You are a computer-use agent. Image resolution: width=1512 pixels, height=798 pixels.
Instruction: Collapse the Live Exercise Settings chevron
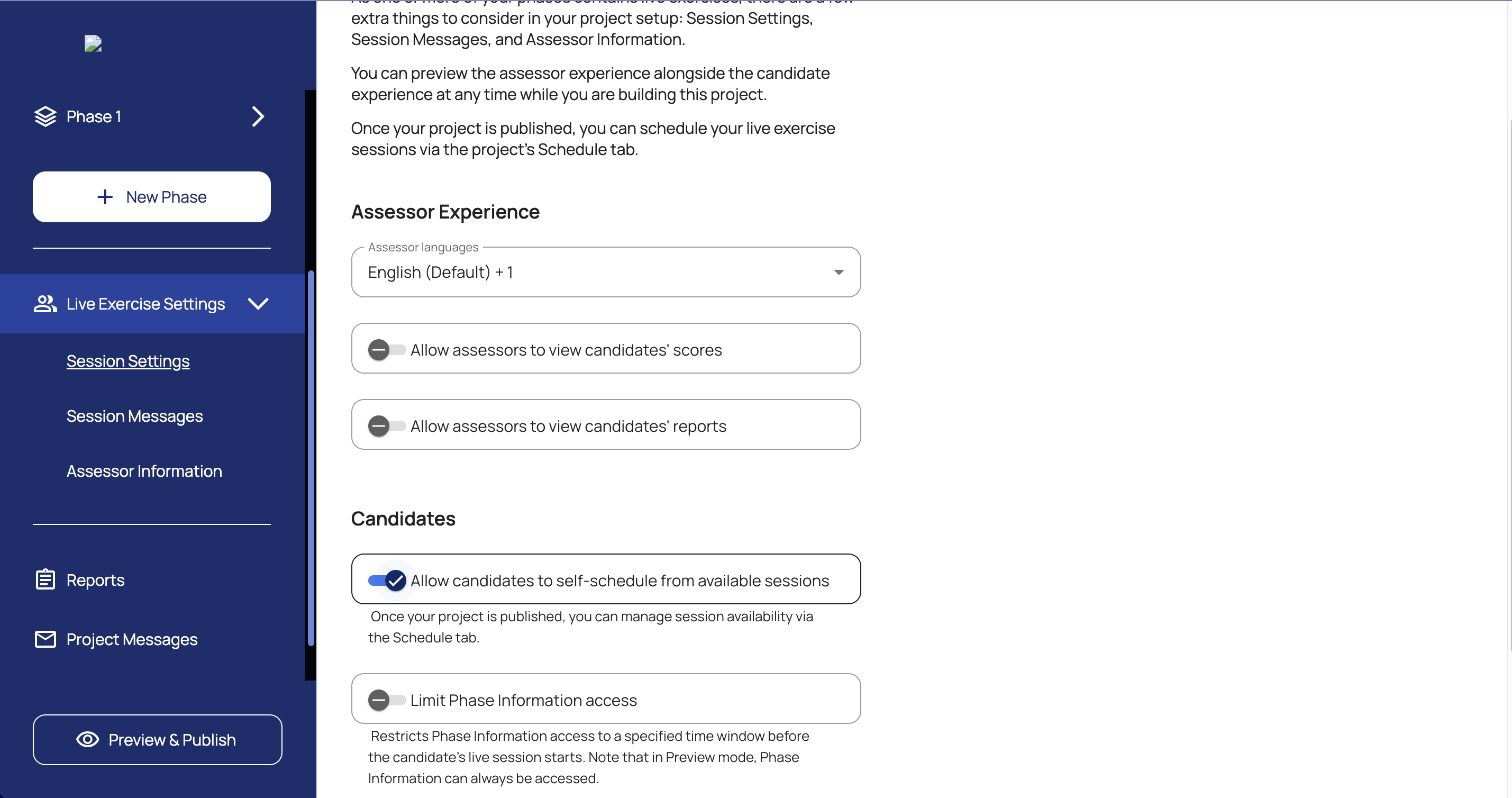258,304
